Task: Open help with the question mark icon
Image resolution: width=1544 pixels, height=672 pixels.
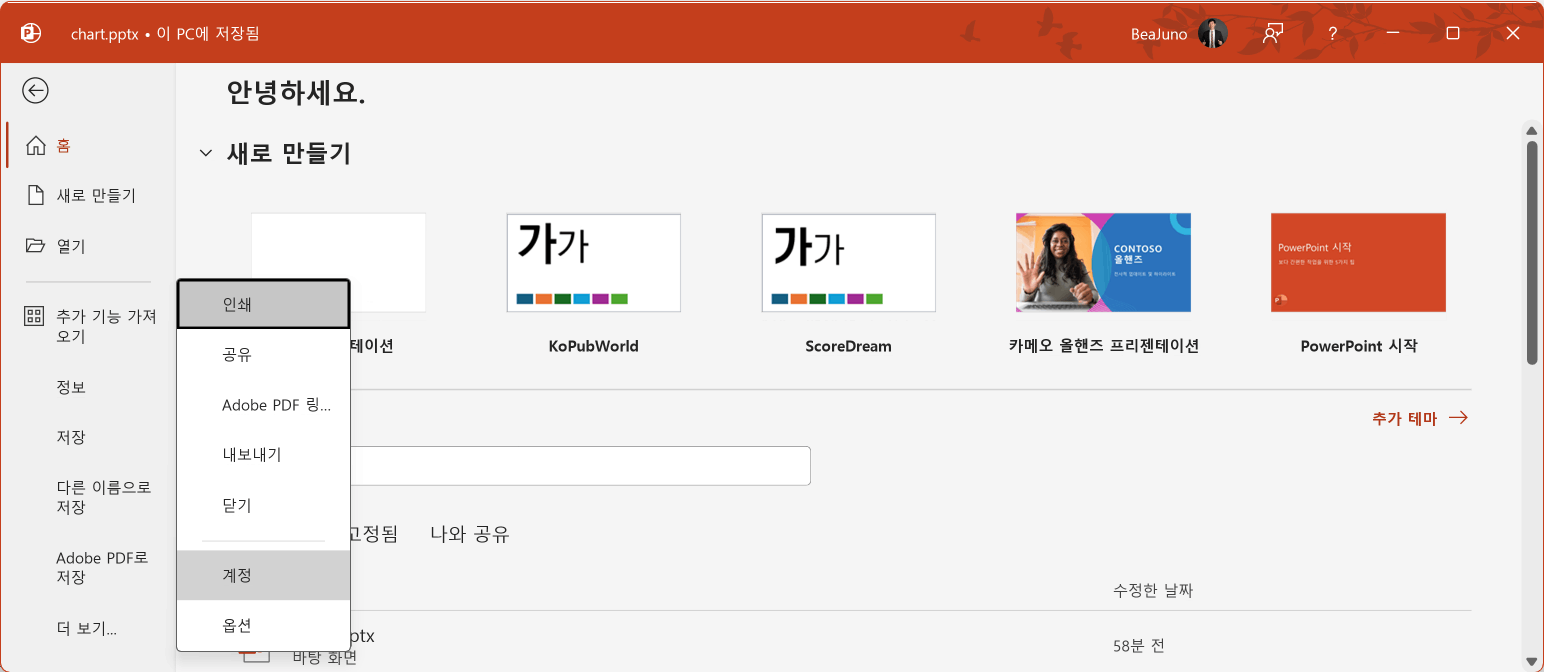Action: pos(1332,33)
